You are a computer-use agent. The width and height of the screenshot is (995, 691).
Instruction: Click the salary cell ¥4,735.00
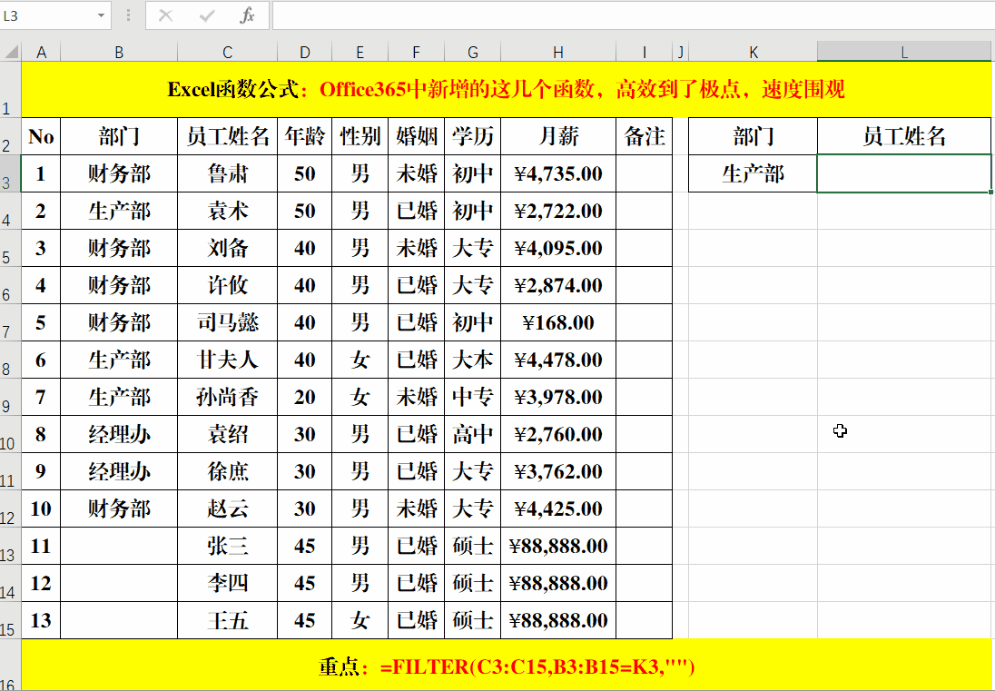[x=558, y=174]
